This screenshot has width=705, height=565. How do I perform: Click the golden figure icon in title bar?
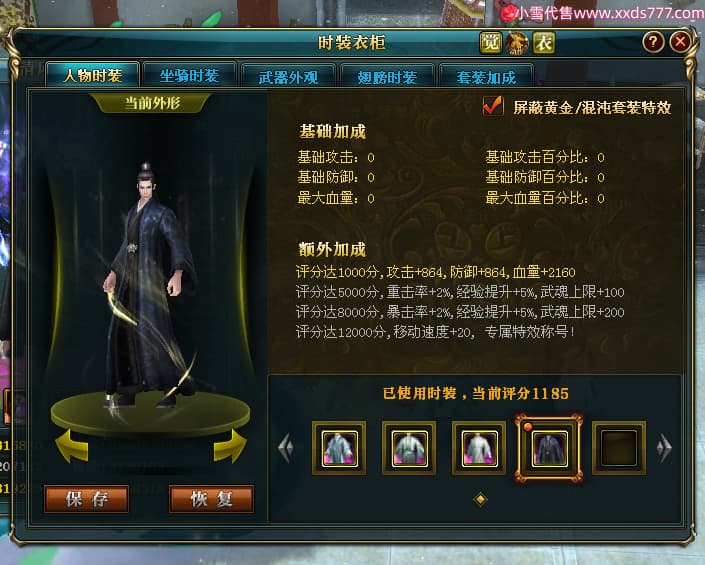tap(517, 43)
